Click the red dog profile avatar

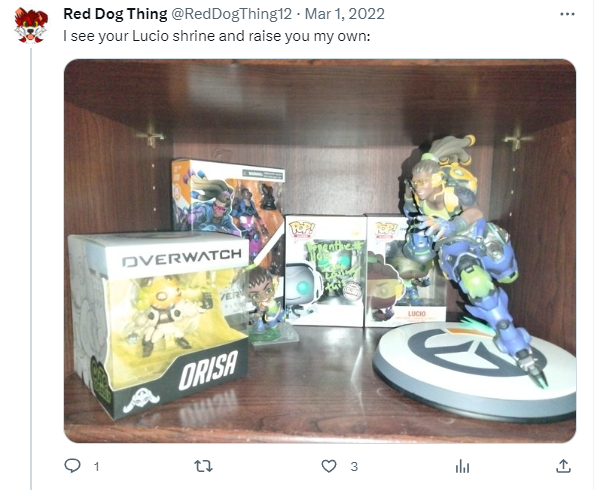(31, 25)
